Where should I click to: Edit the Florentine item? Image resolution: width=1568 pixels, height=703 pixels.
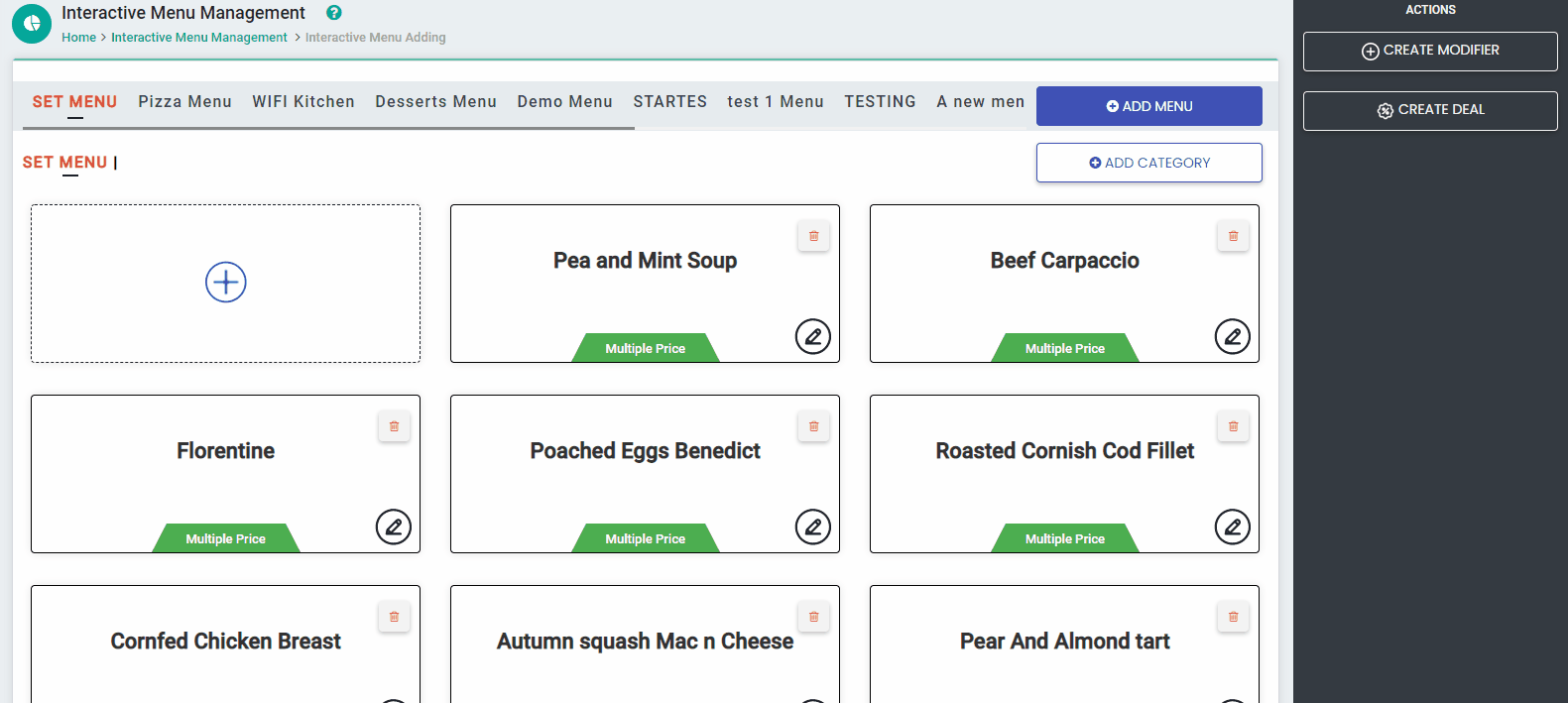click(x=393, y=527)
